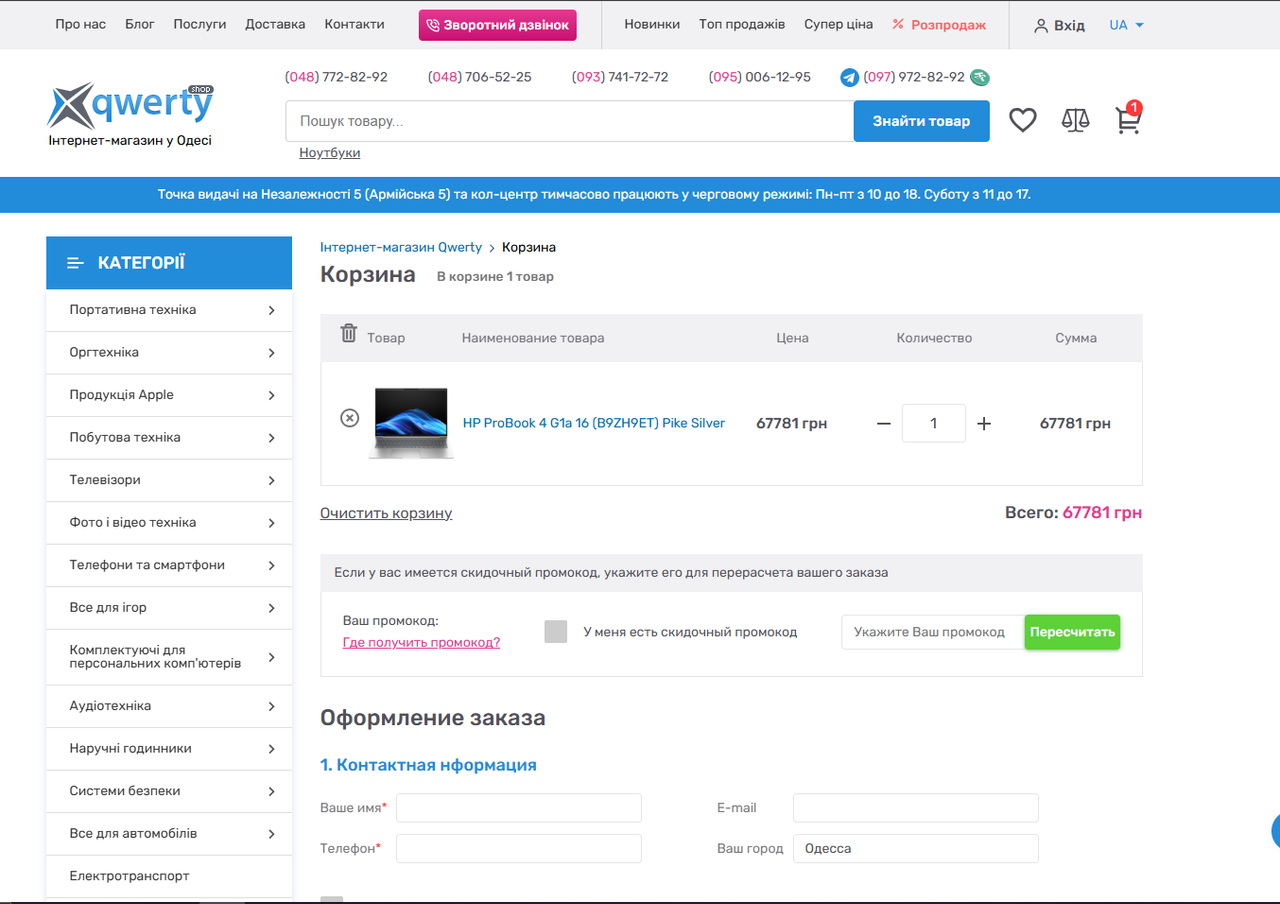Click the КАТЕГОРІЇ header
Image resolution: width=1280 pixels, height=904 pixels.
click(169, 263)
